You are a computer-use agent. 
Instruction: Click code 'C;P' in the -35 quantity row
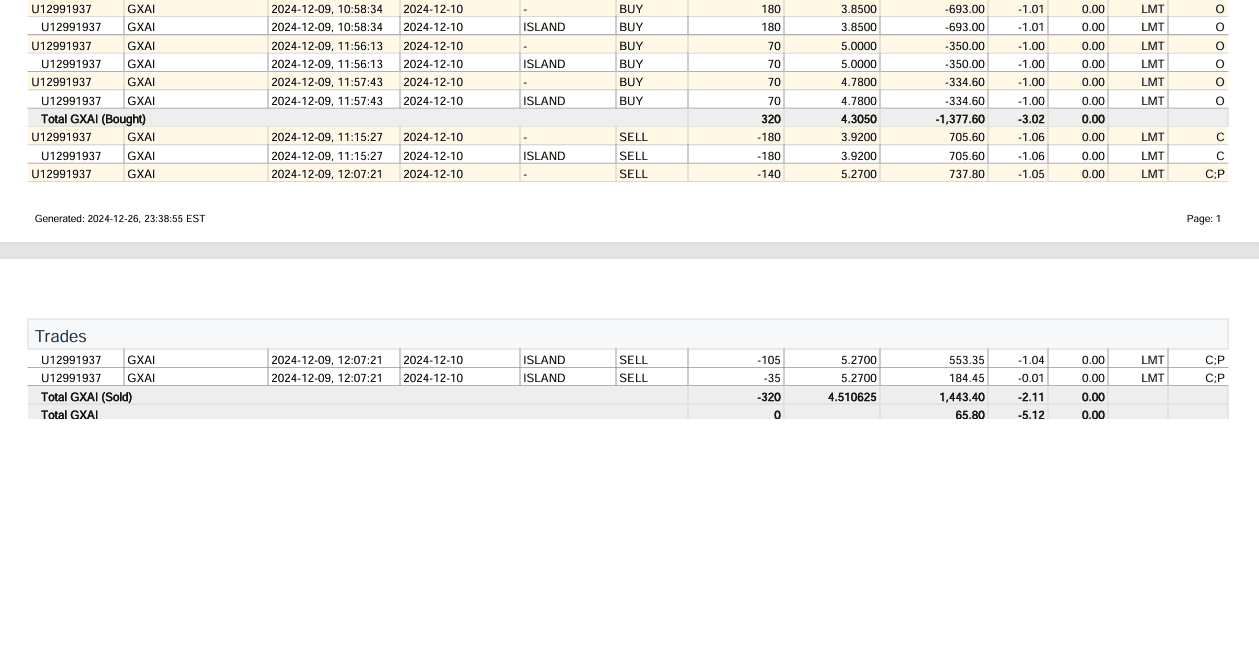1215,378
